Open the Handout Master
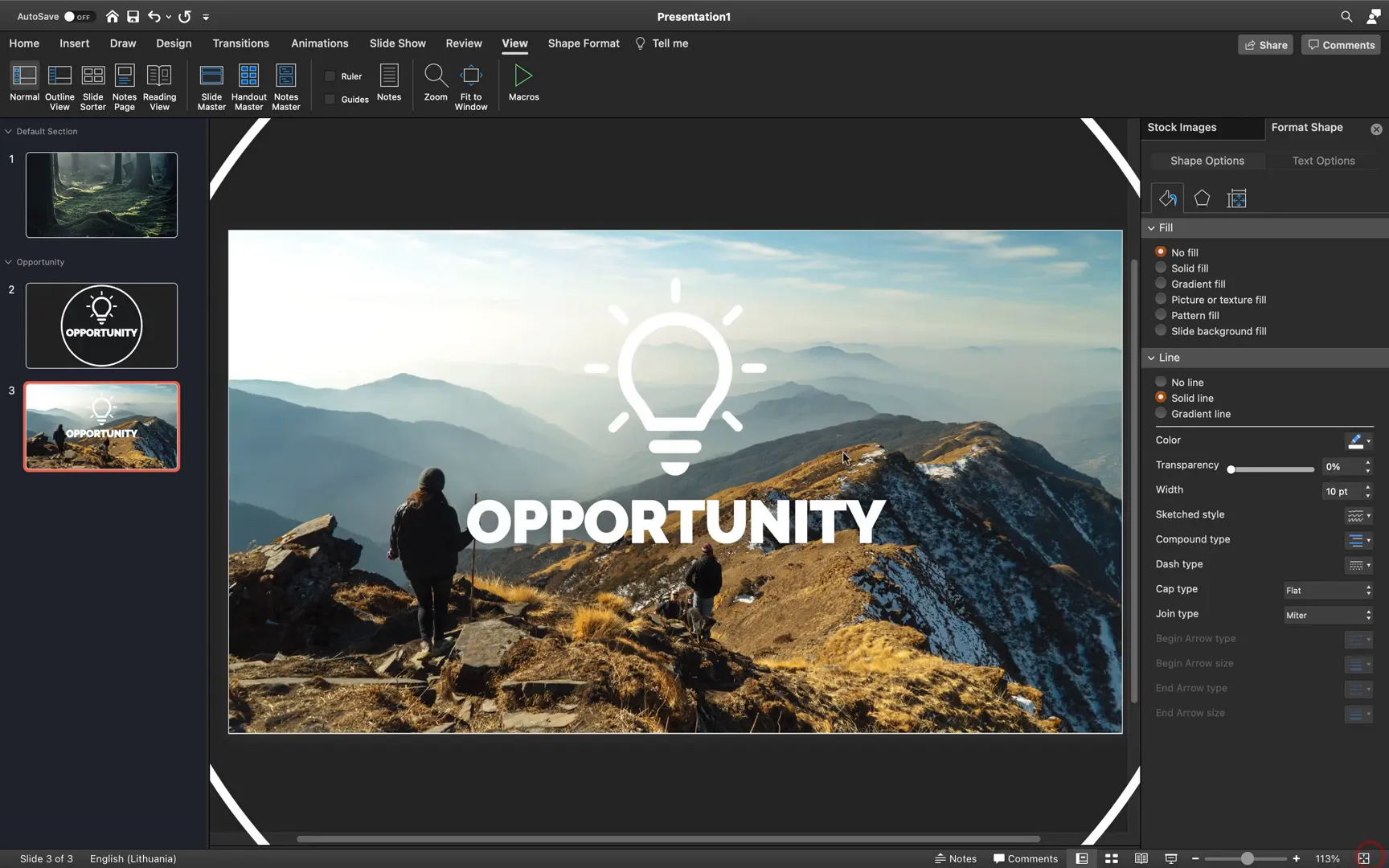 point(248,87)
